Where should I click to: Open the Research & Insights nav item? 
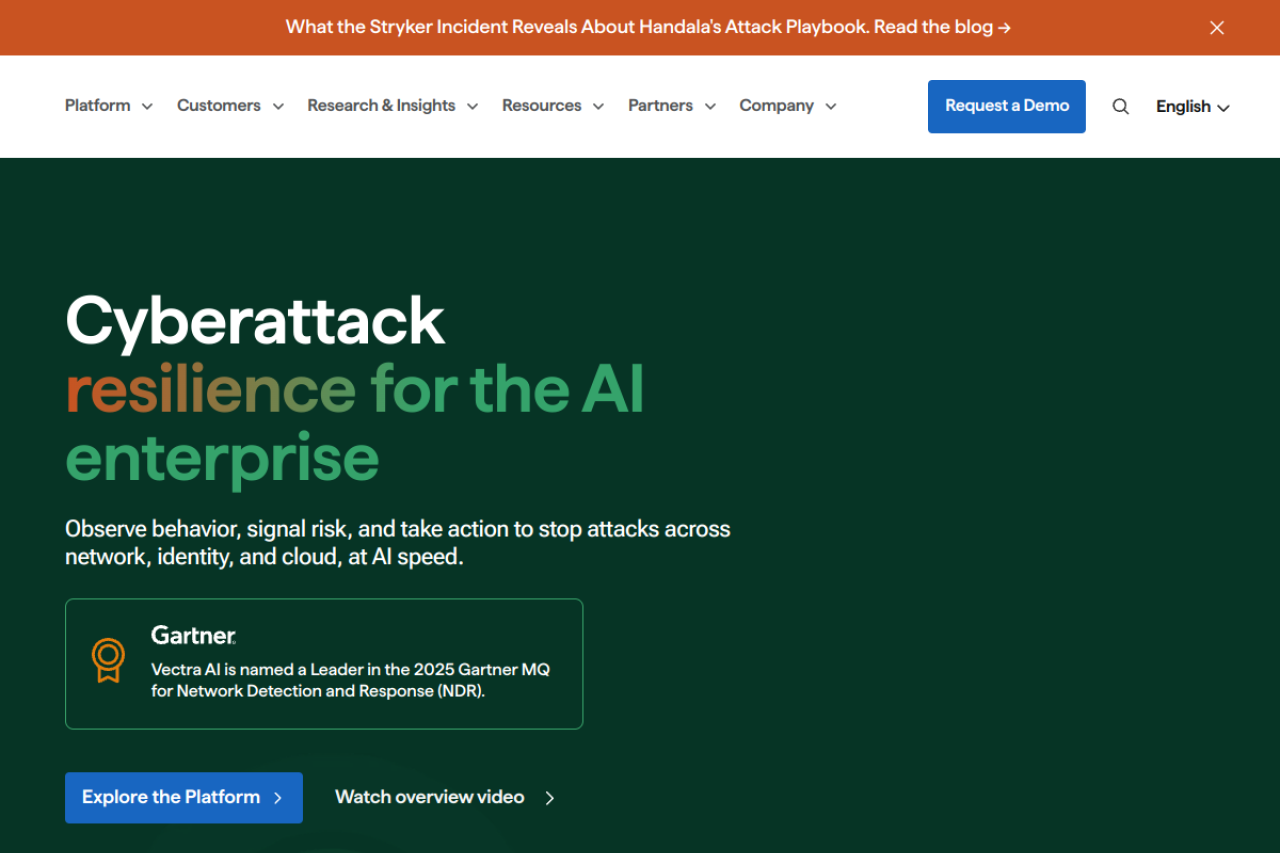coord(381,105)
